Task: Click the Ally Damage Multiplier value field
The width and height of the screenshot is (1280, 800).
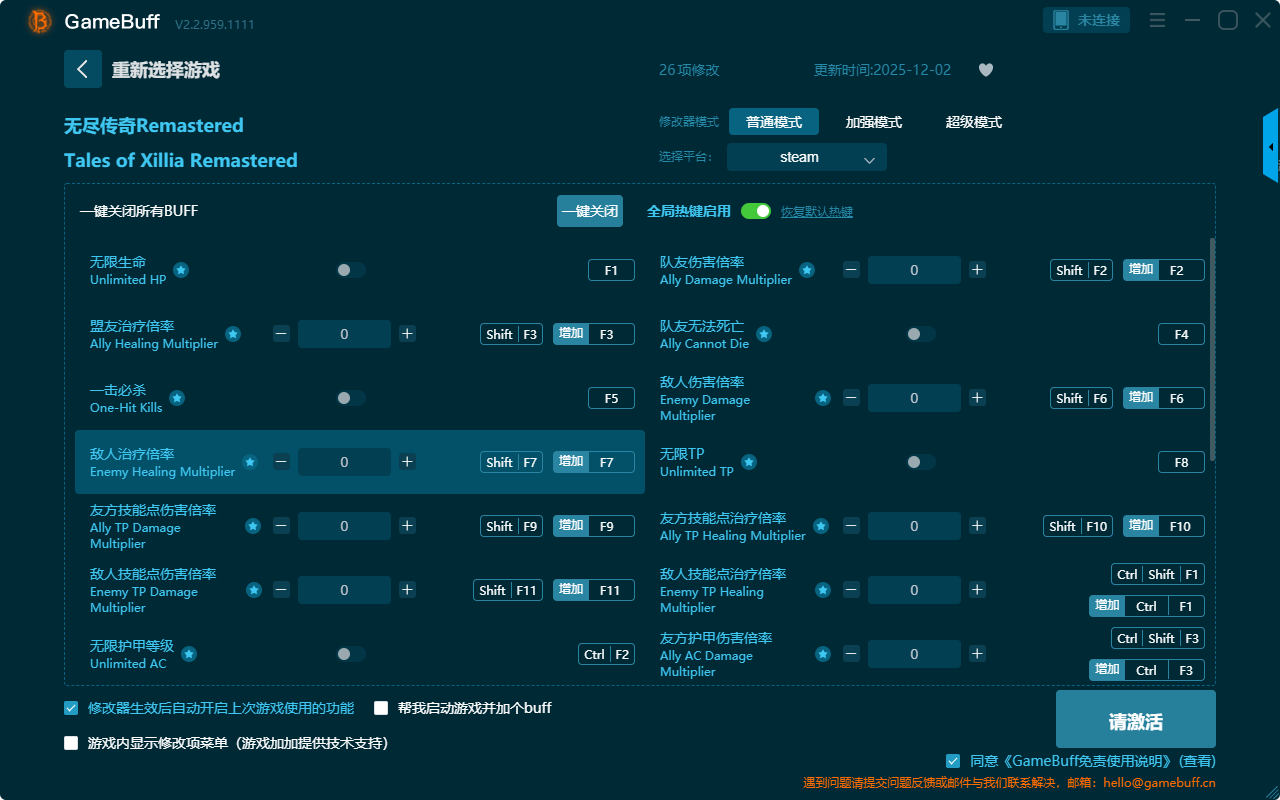Action: click(x=914, y=270)
